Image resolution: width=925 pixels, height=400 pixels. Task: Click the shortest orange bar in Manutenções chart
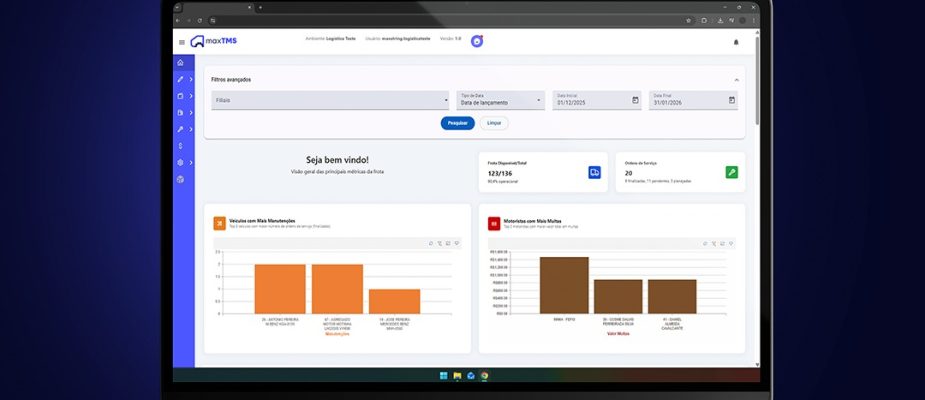[x=394, y=301]
